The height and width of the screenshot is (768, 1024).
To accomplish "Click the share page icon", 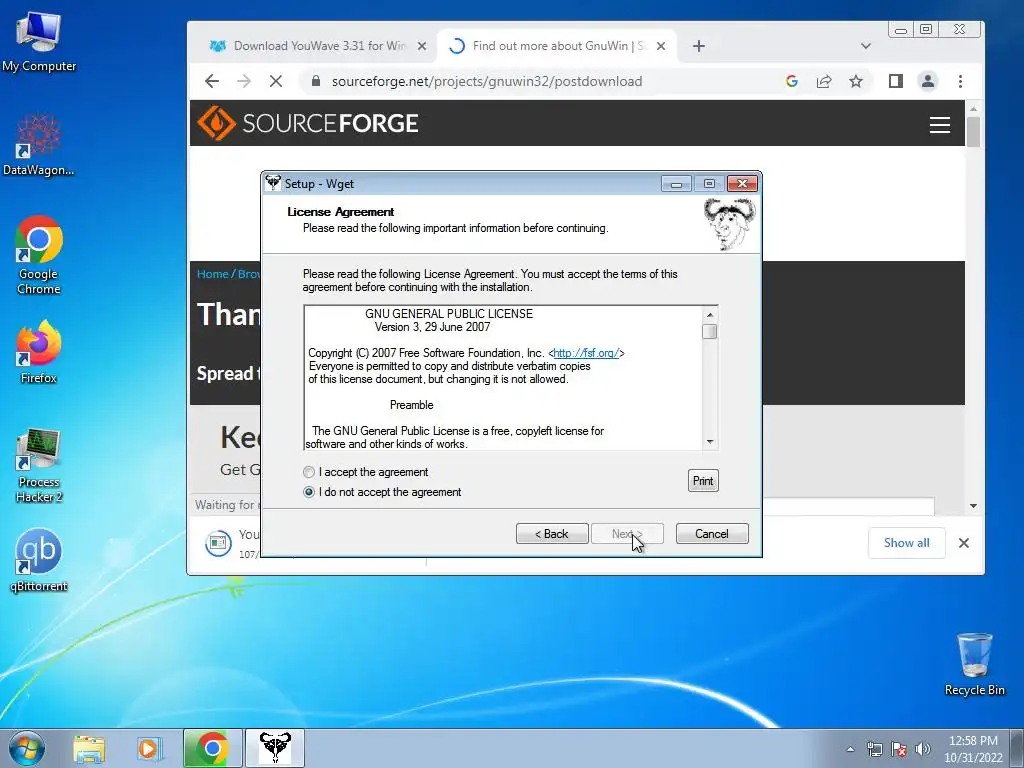I will [824, 81].
